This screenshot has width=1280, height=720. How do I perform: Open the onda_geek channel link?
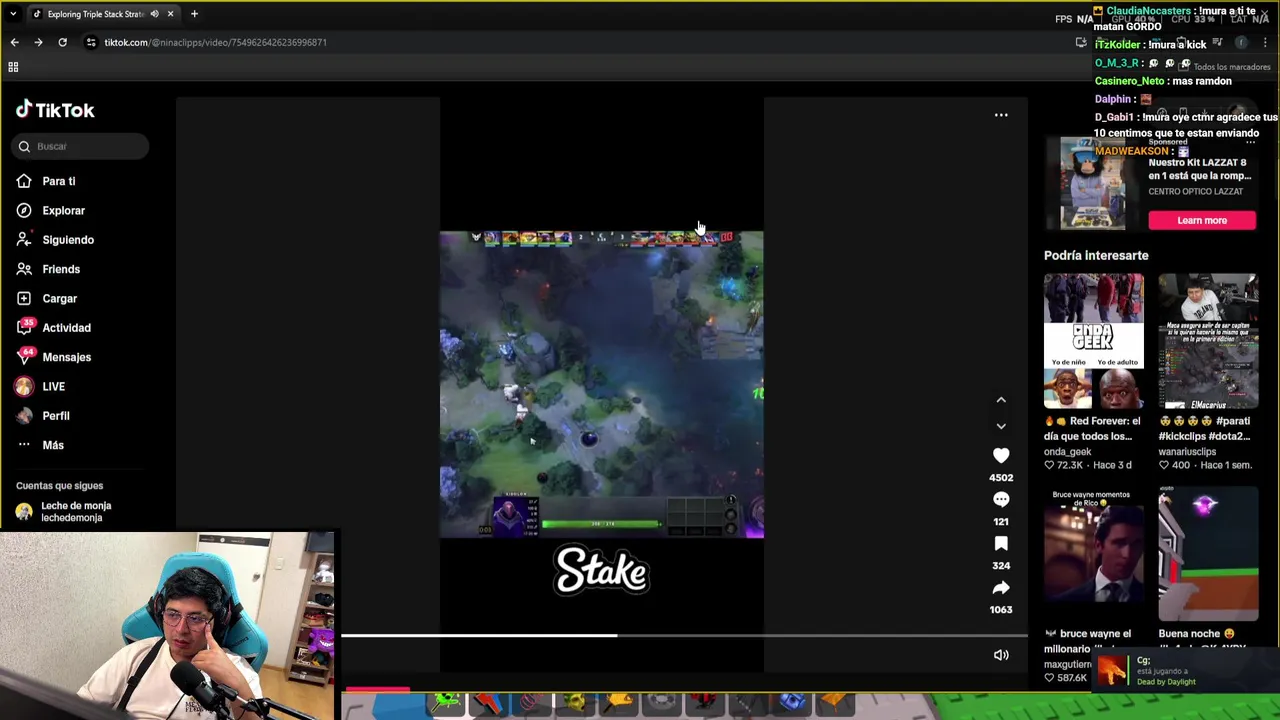1067,452
